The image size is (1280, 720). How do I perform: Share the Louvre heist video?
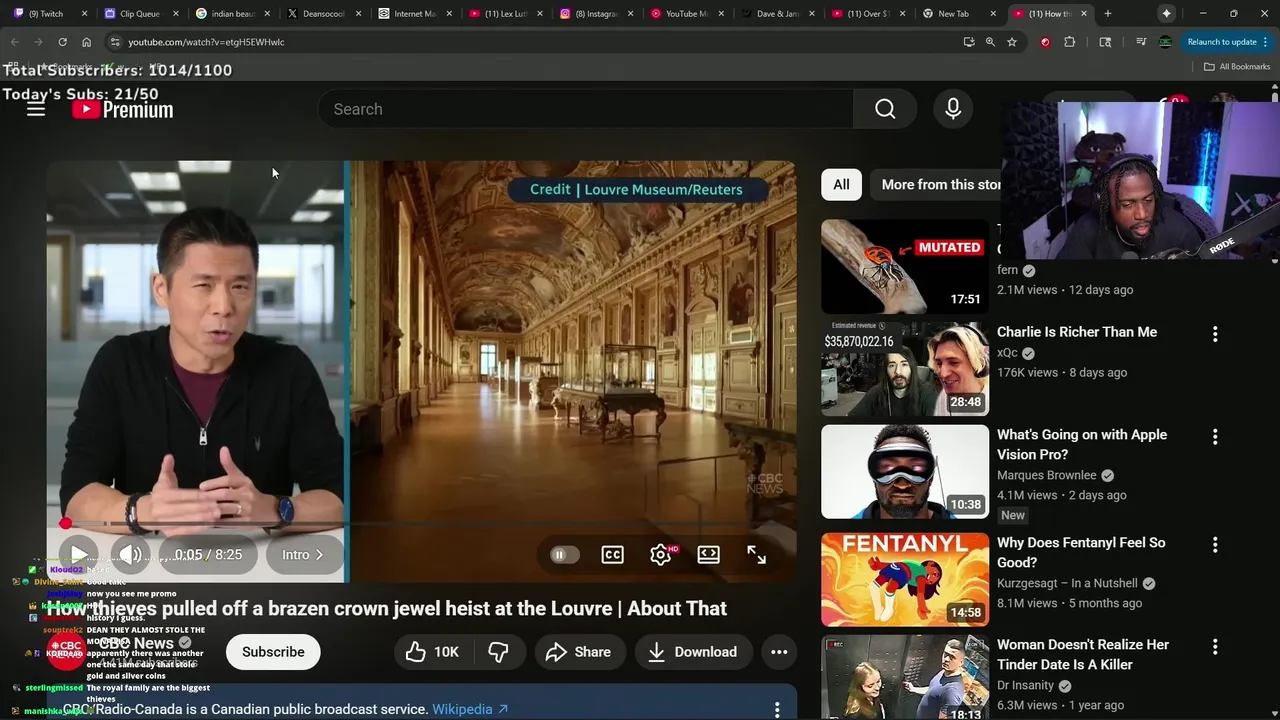click(x=578, y=652)
